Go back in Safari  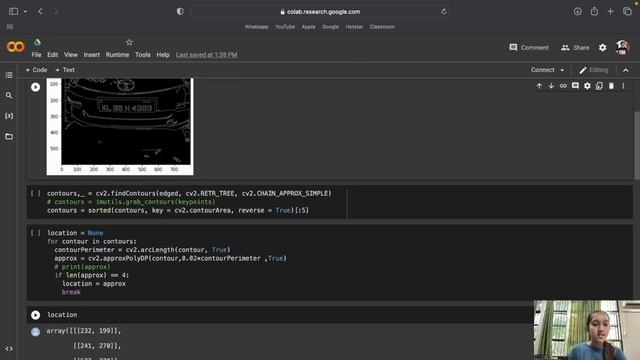pyautogui.click(x=40, y=11)
